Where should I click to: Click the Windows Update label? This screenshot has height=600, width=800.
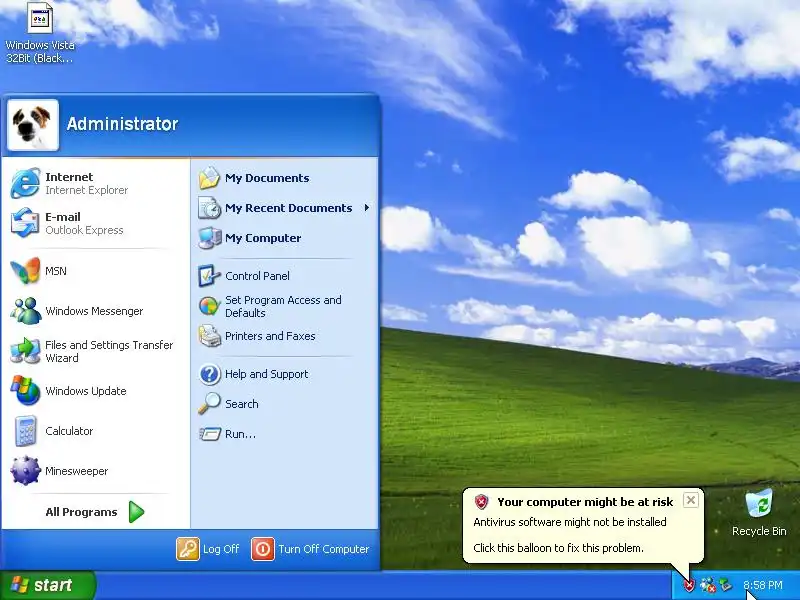click(x=86, y=391)
